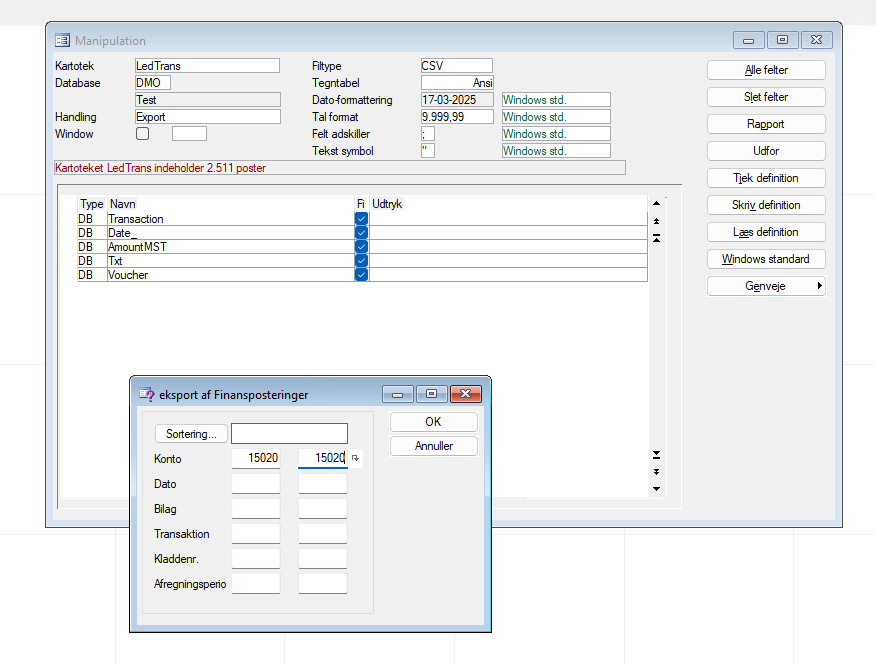Image resolution: width=876 pixels, height=665 pixels.
Task: Click the second Transaktion field
Action: point(322,534)
